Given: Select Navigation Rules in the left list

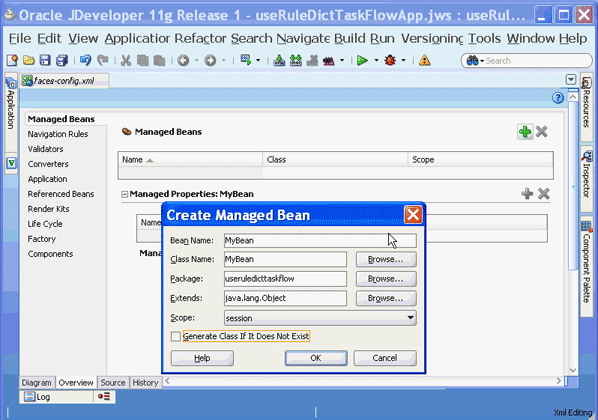Looking at the screenshot, I should pyautogui.click(x=58, y=134).
